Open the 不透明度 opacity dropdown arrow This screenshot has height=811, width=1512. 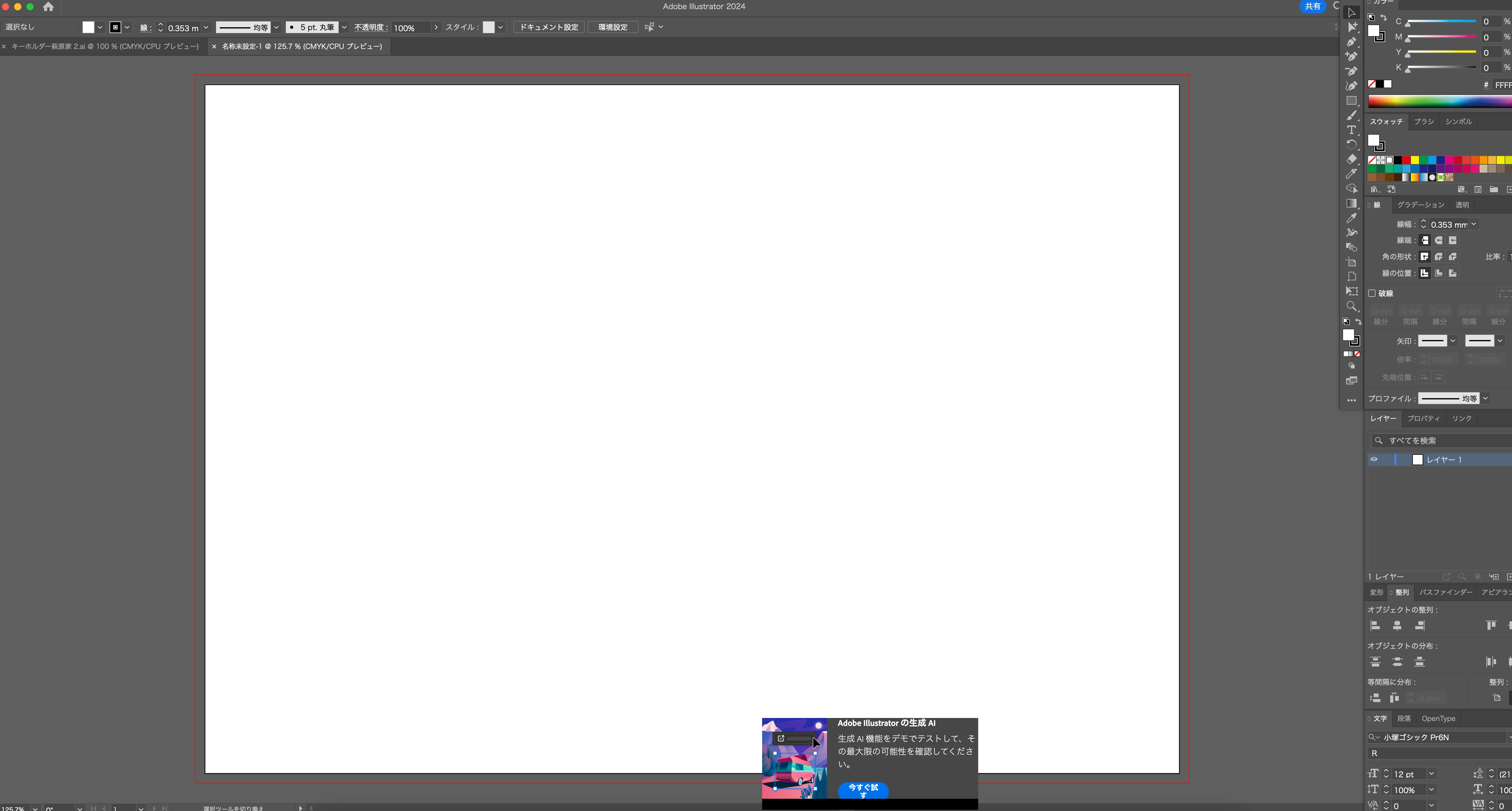(x=436, y=28)
